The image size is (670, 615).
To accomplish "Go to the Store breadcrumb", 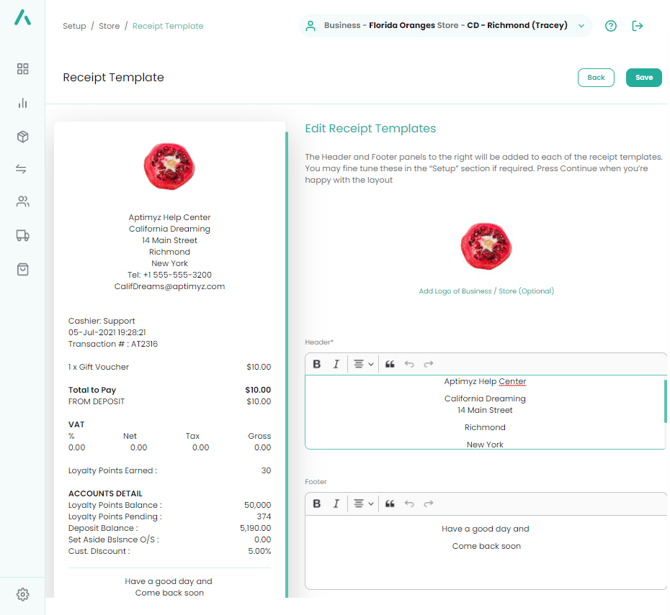I will [109, 26].
